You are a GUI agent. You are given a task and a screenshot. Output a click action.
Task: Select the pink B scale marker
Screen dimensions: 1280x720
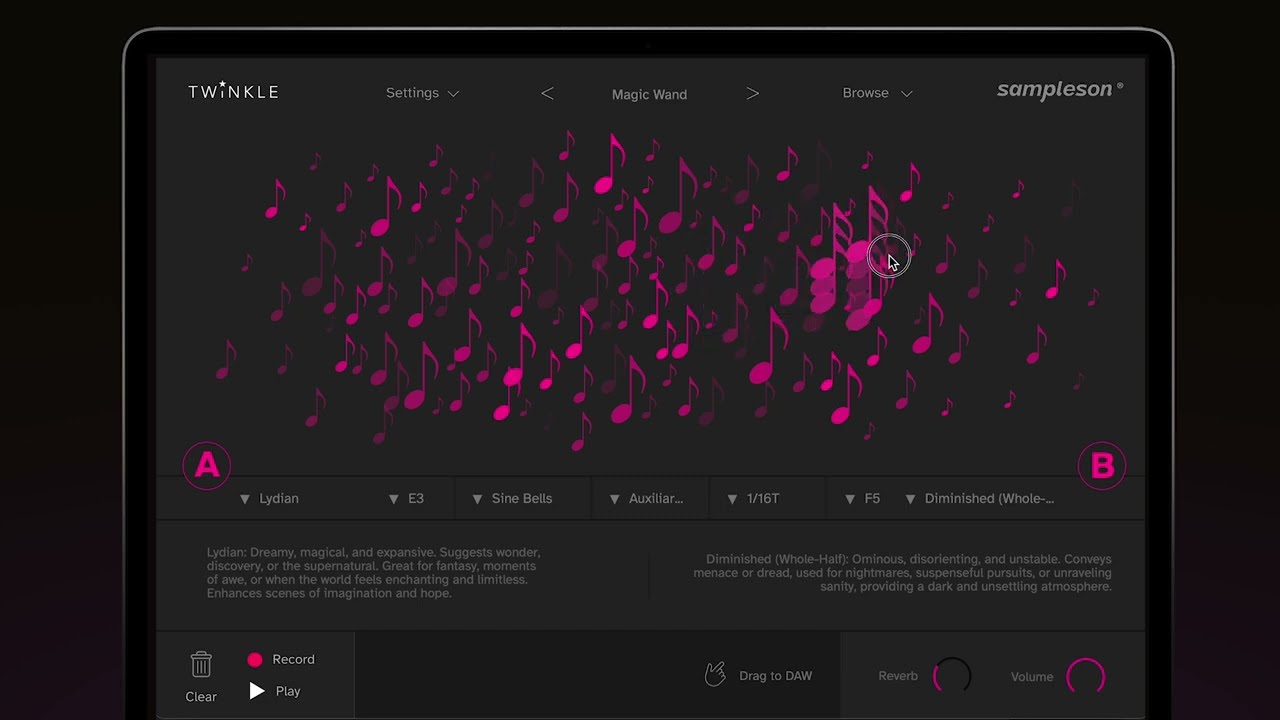(x=1102, y=465)
